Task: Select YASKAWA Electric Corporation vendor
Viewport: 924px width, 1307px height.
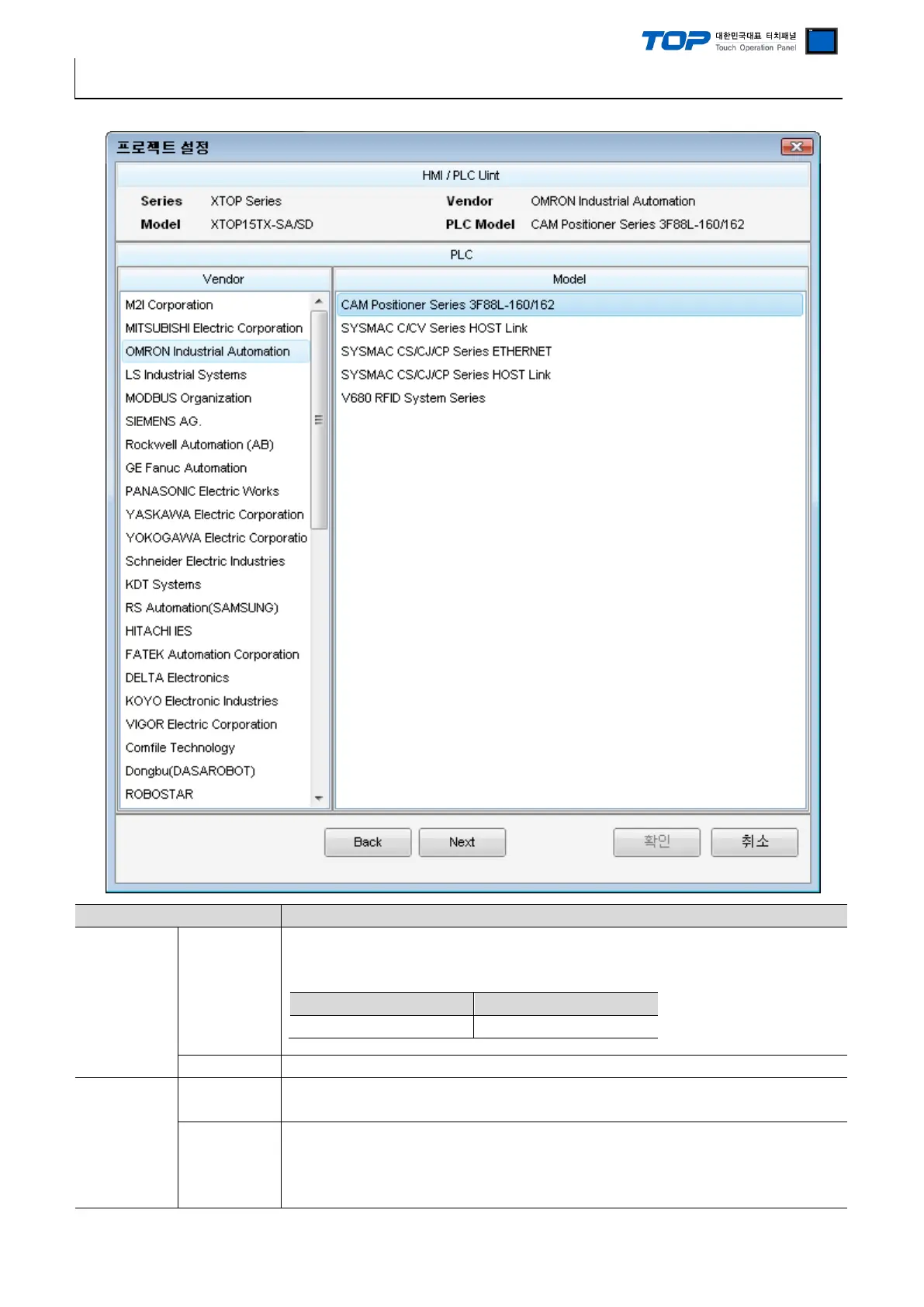Action: (216, 515)
